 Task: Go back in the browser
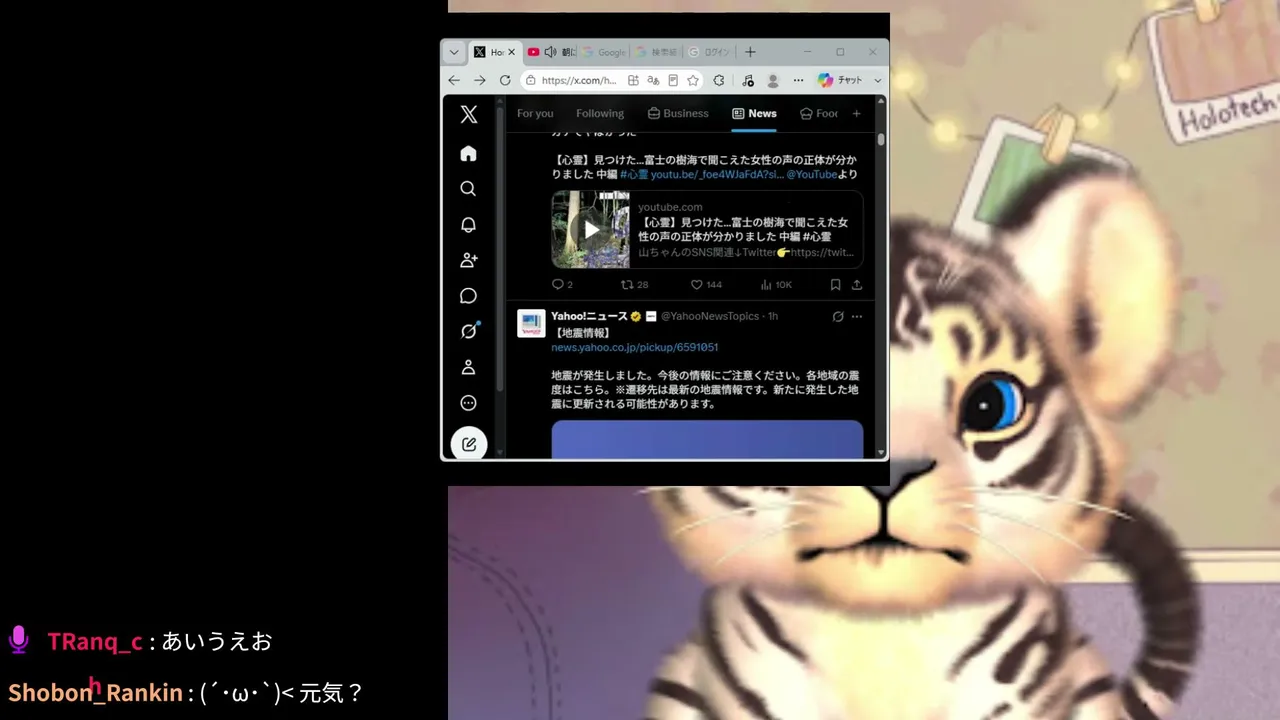[454, 80]
